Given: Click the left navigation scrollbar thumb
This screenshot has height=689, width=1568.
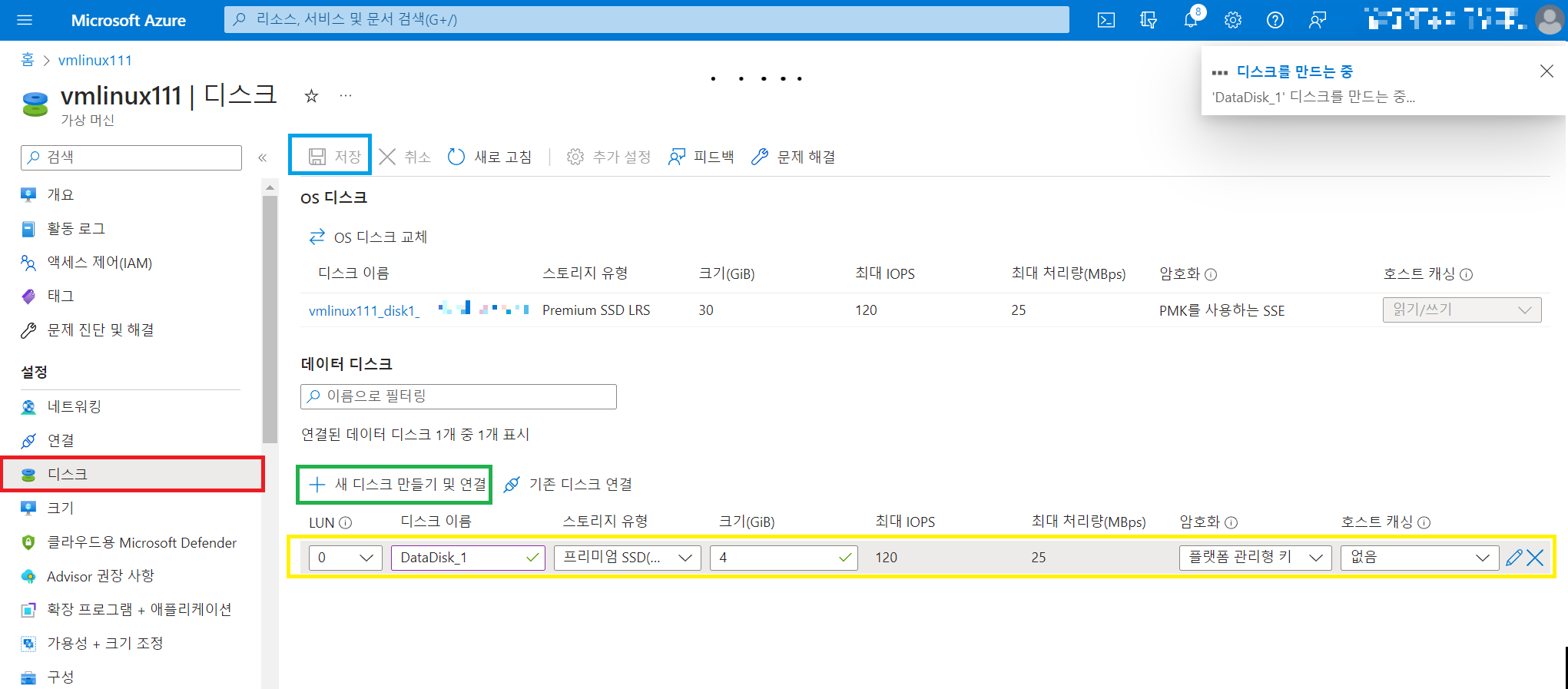Looking at the screenshot, I should pyautogui.click(x=270, y=319).
